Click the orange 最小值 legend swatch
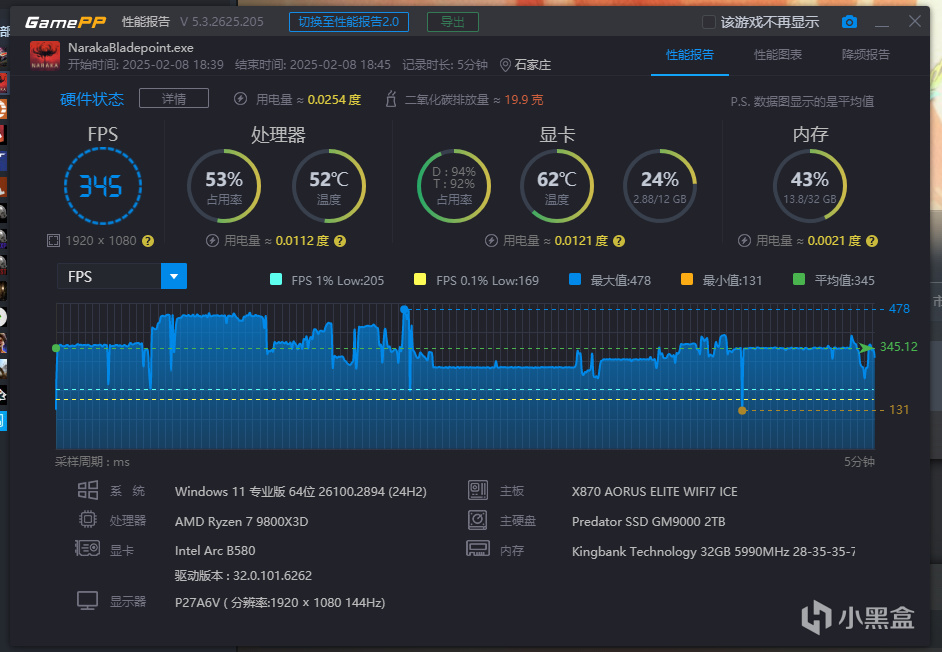Viewport: 942px width, 652px height. tap(687, 279)
